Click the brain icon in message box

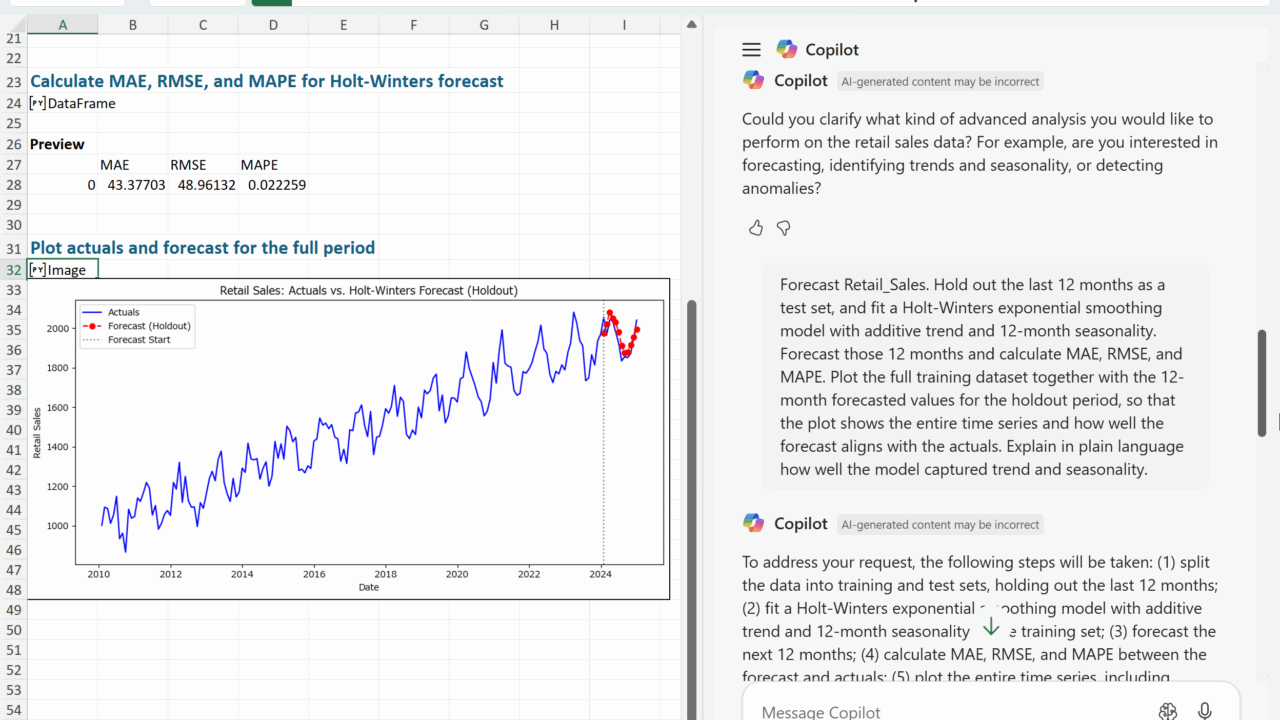[1167, 711]
